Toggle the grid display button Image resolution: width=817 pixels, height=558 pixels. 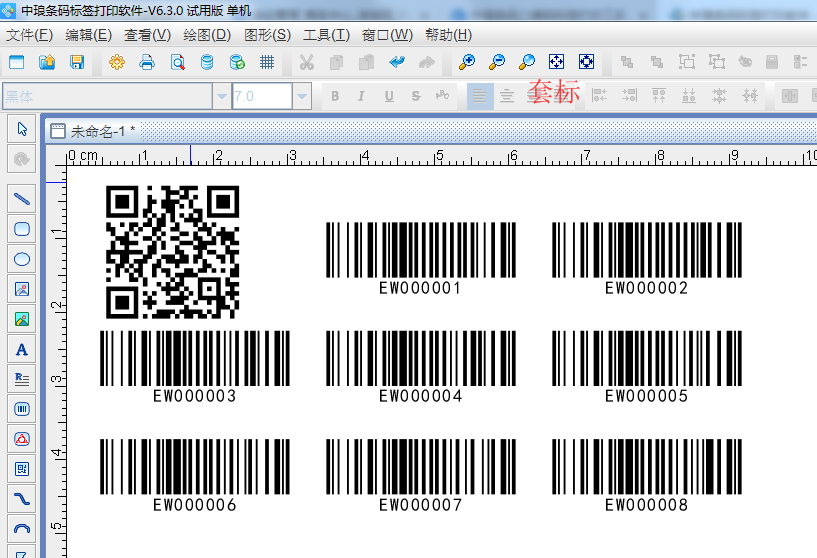[x=267, y=62]
